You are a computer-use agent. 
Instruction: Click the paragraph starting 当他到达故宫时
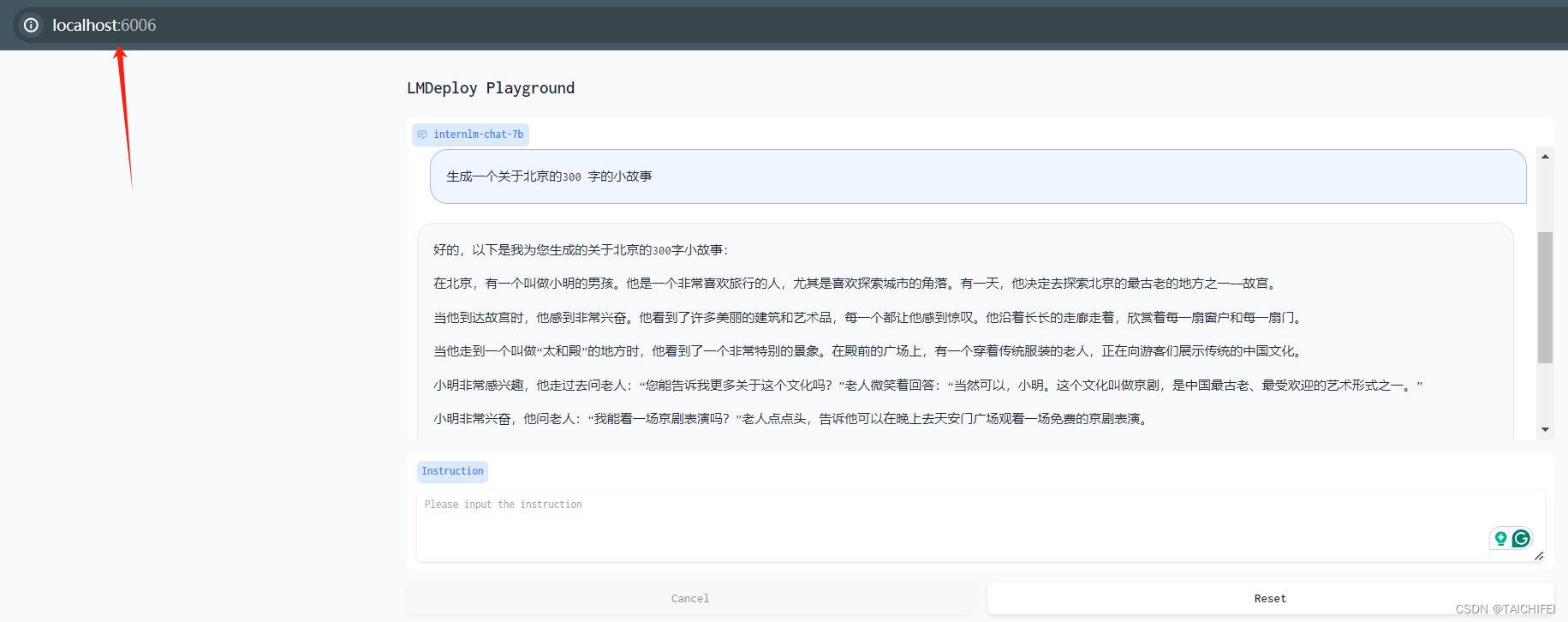click(x=870, y=318)
